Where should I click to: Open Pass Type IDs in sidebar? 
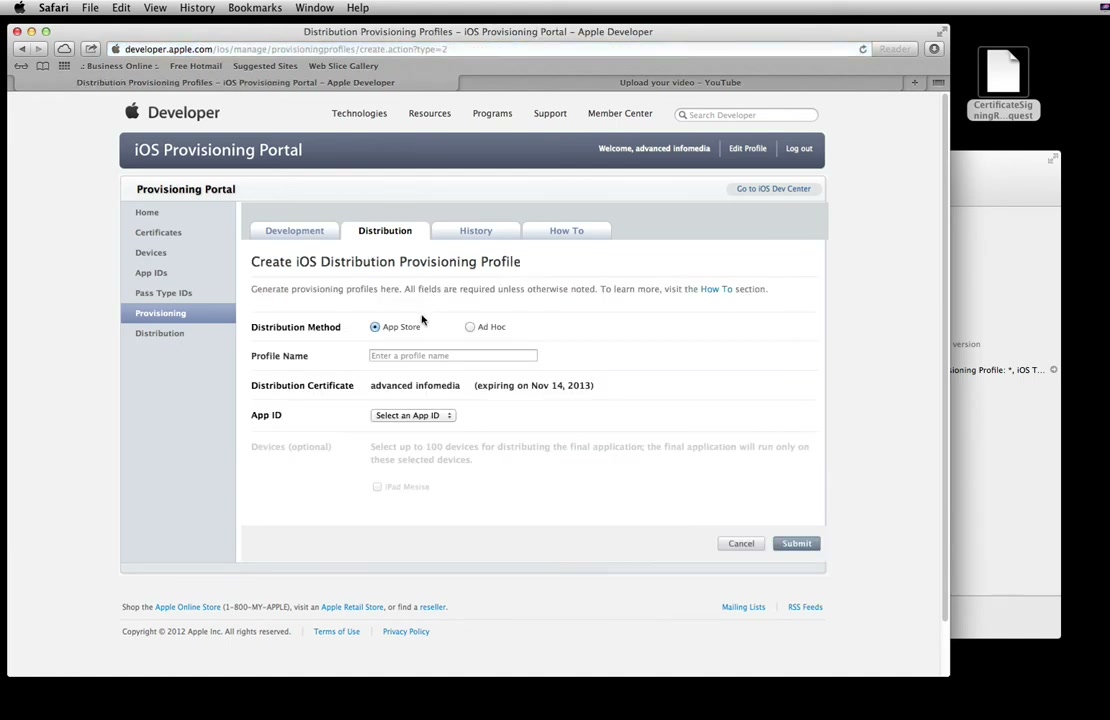164,293
